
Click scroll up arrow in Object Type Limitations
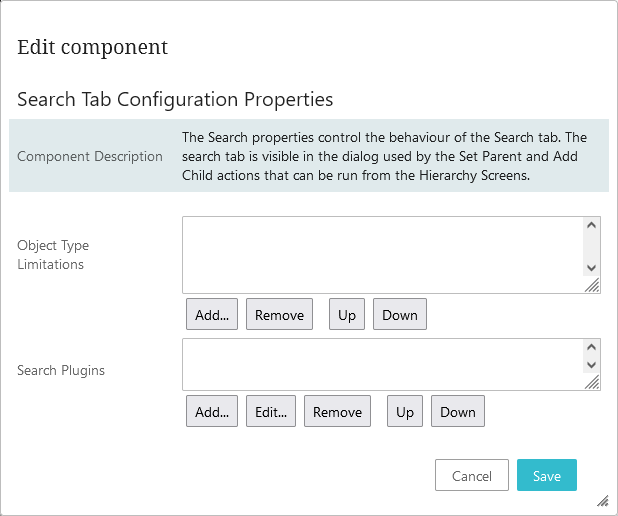tap(591, 225)
